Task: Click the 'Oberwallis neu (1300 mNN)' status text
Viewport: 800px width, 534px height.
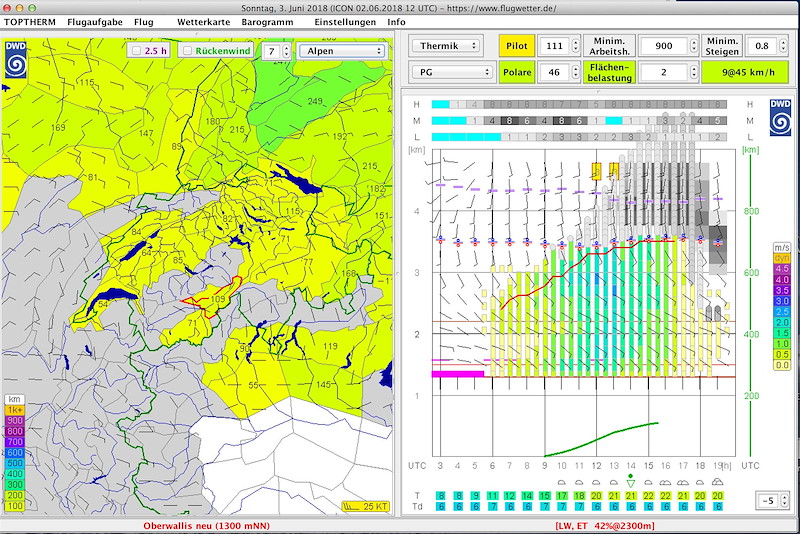Action: point(207,526)
